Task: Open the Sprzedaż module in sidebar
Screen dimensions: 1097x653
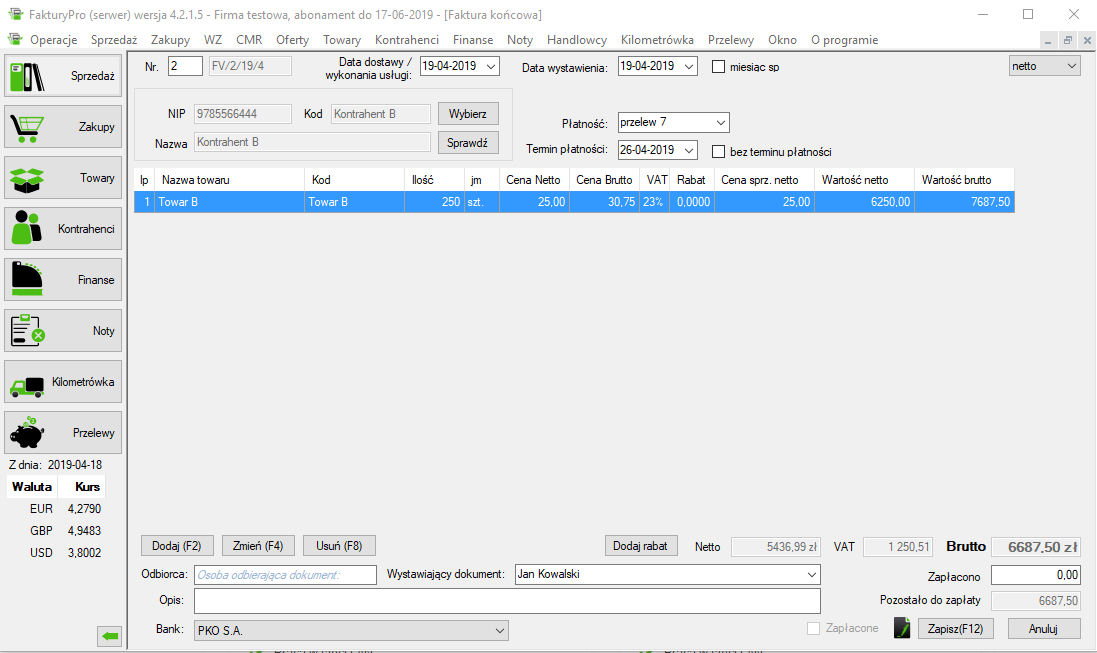Action: coord(63,76)
